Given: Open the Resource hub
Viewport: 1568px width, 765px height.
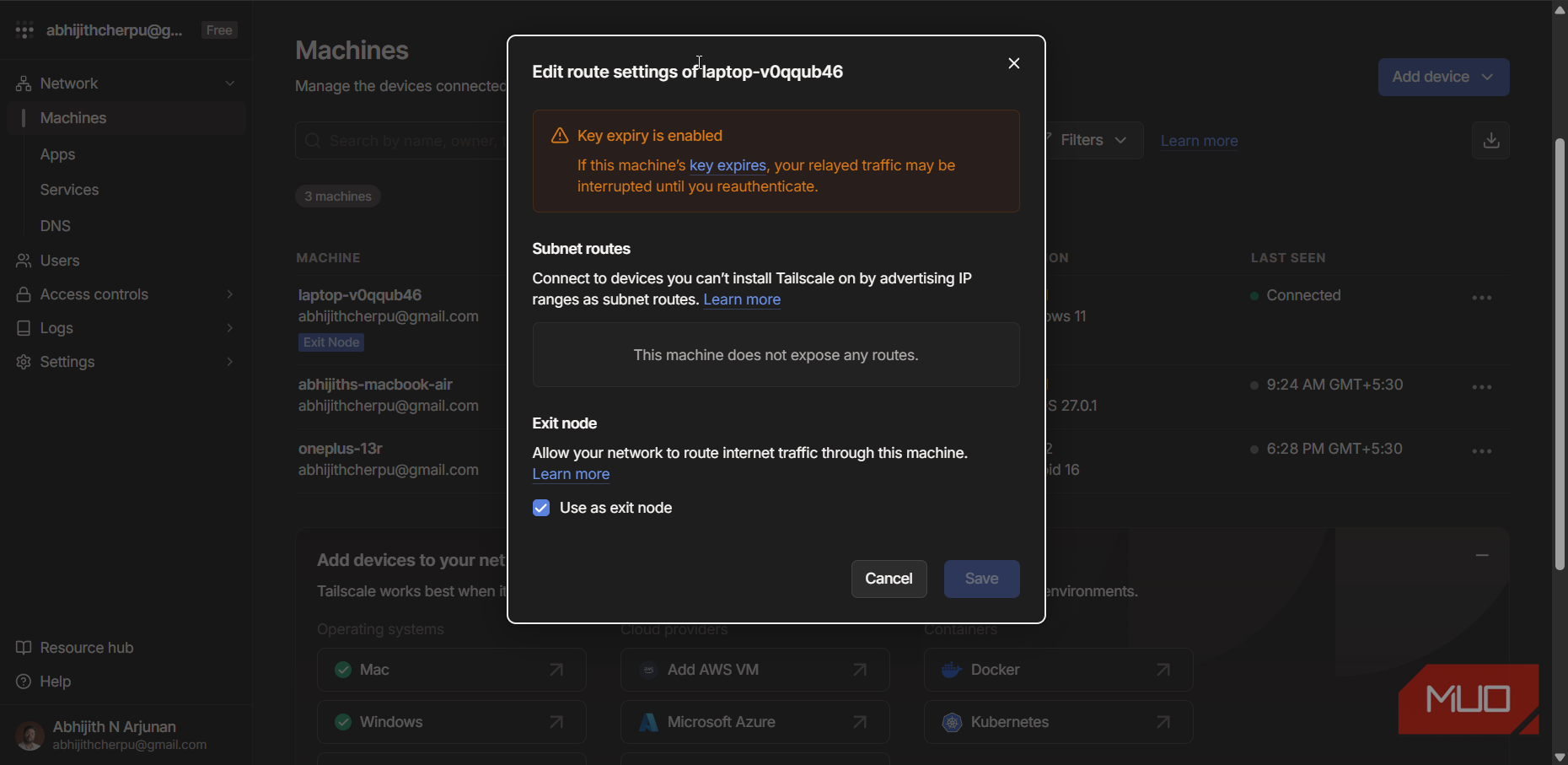Looking at the screenshot, I should (76, 648).
